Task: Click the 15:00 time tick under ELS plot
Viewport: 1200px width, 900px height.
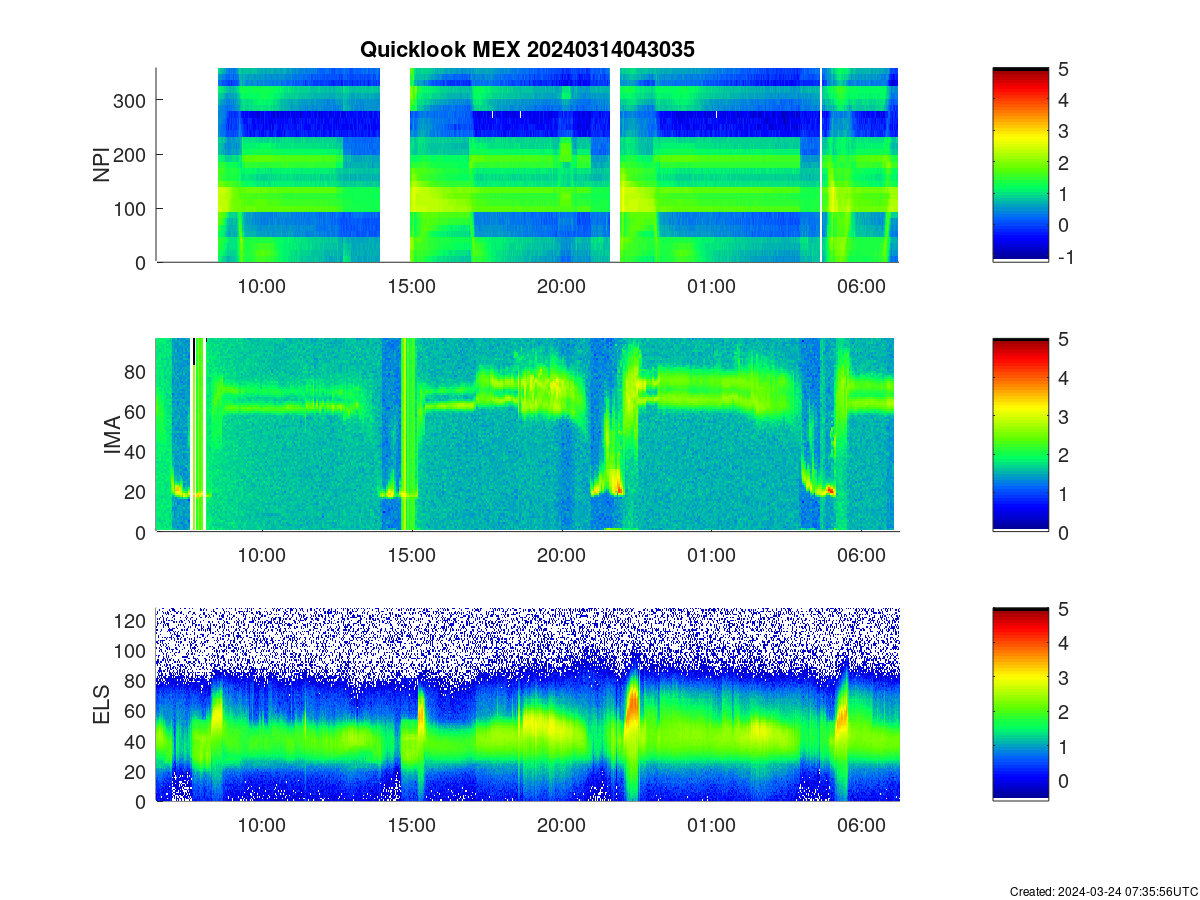Action: [411, 826]
